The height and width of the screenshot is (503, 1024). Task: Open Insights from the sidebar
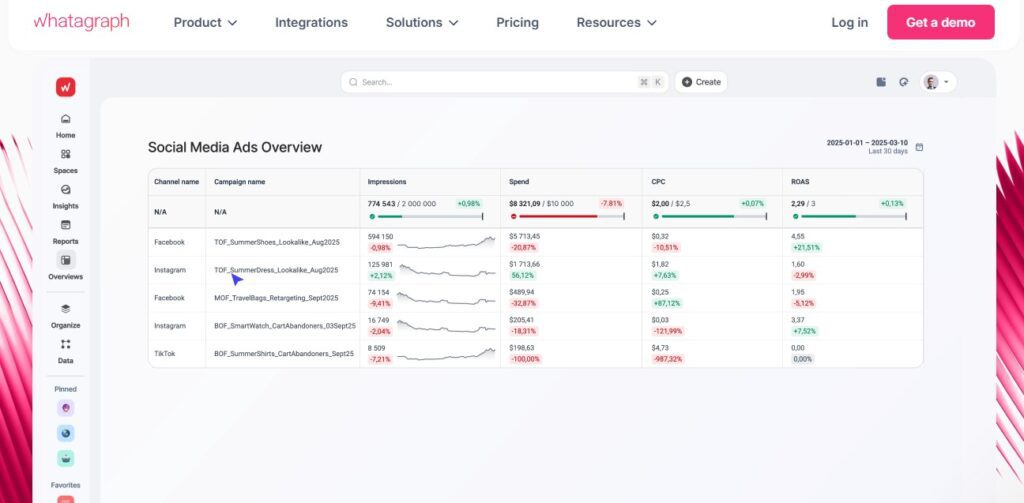point(65,190)
